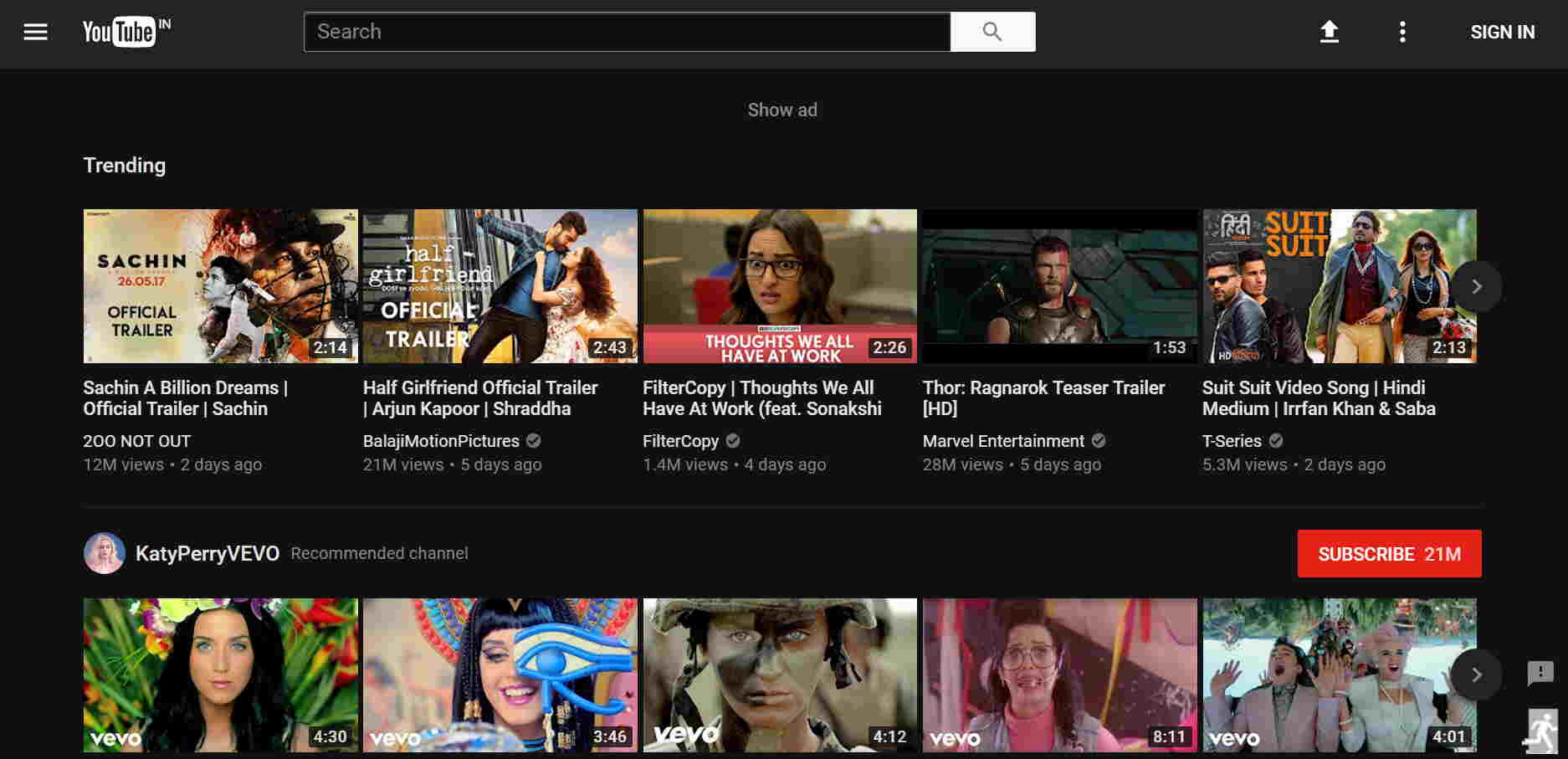The width and height of the screenshot is (1568, 759).
Task: Open the Marvel Entertainment channel
Action: tap(1003, 441)
